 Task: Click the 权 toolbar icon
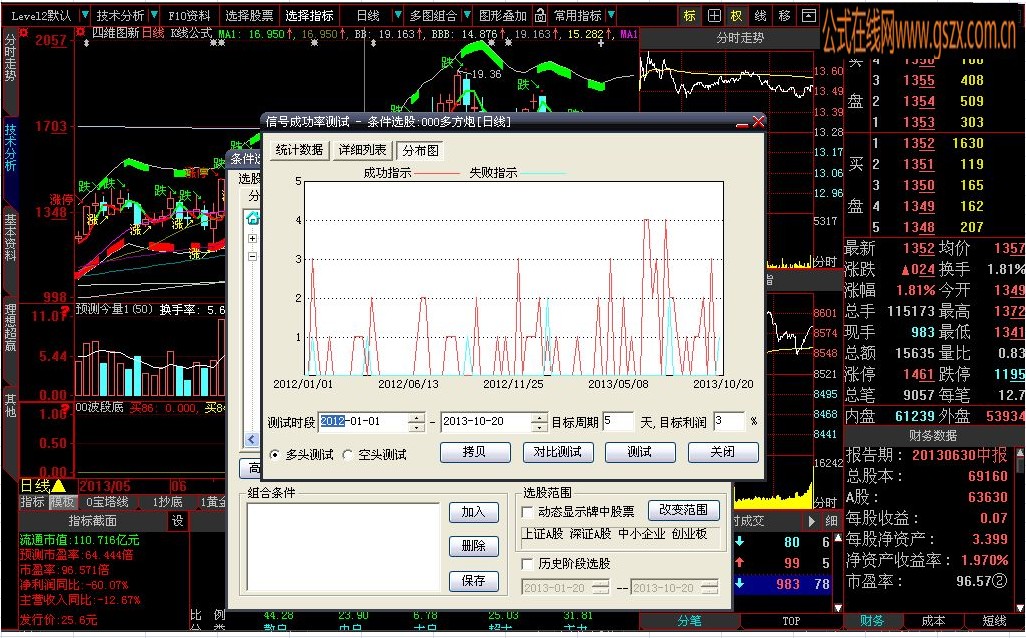tap(737, 16)
